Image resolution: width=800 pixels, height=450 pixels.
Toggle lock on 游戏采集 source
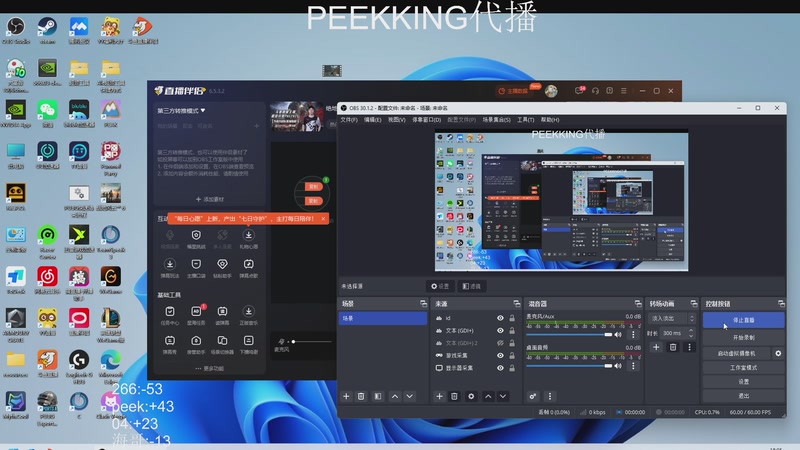(x=512, y=356)
